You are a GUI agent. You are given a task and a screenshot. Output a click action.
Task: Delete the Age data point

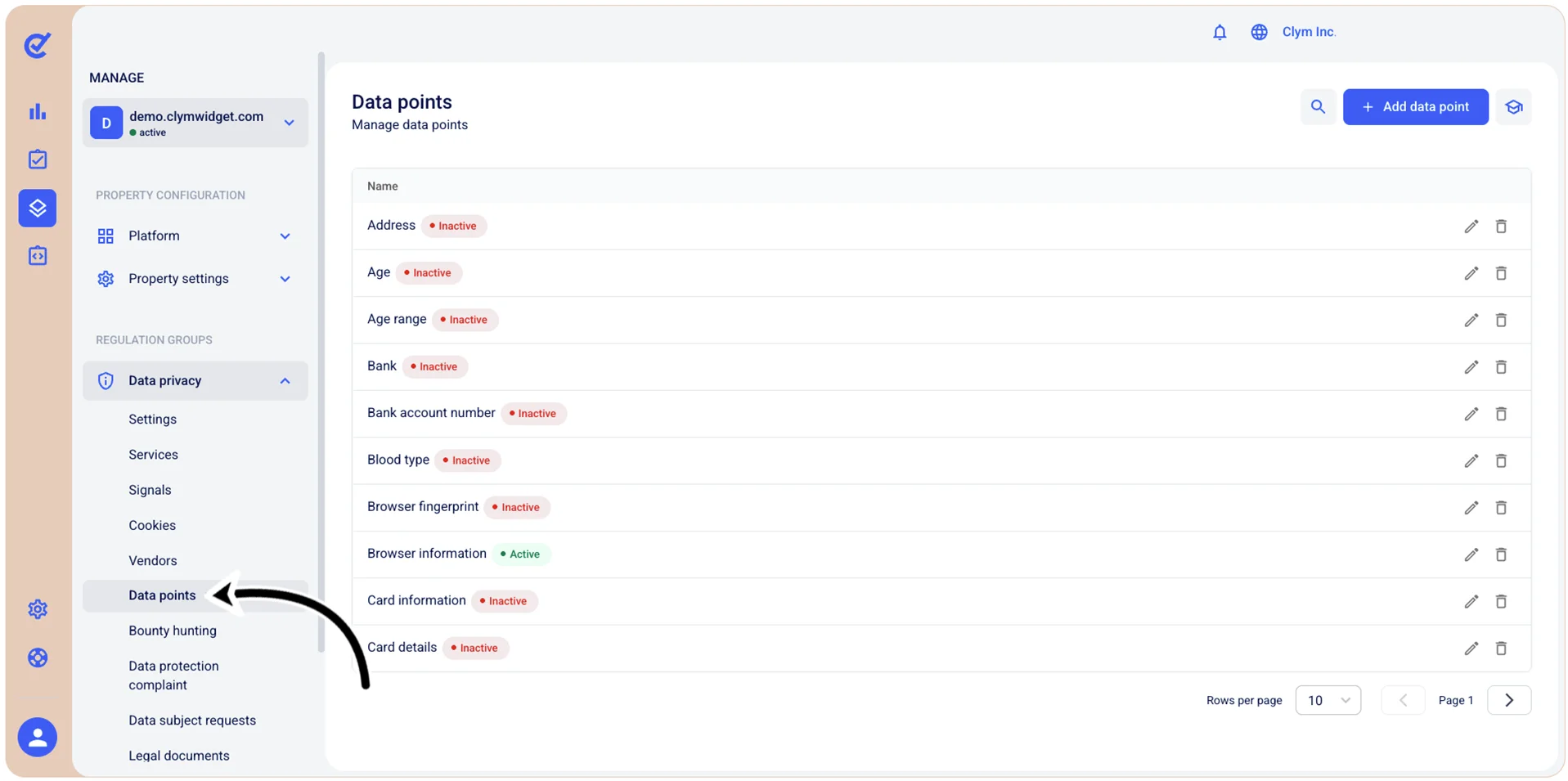(x=1501, y=273)
